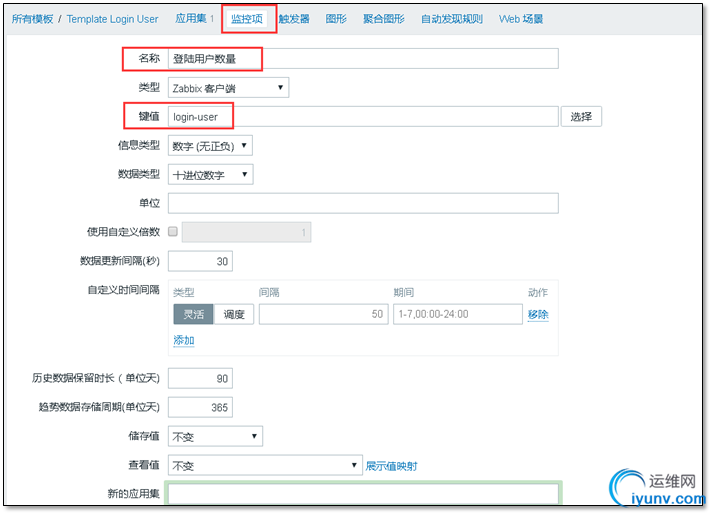Click the 历史数据保留时长 field with value 90
Screen dimensions: 712x515
[200, 378]
